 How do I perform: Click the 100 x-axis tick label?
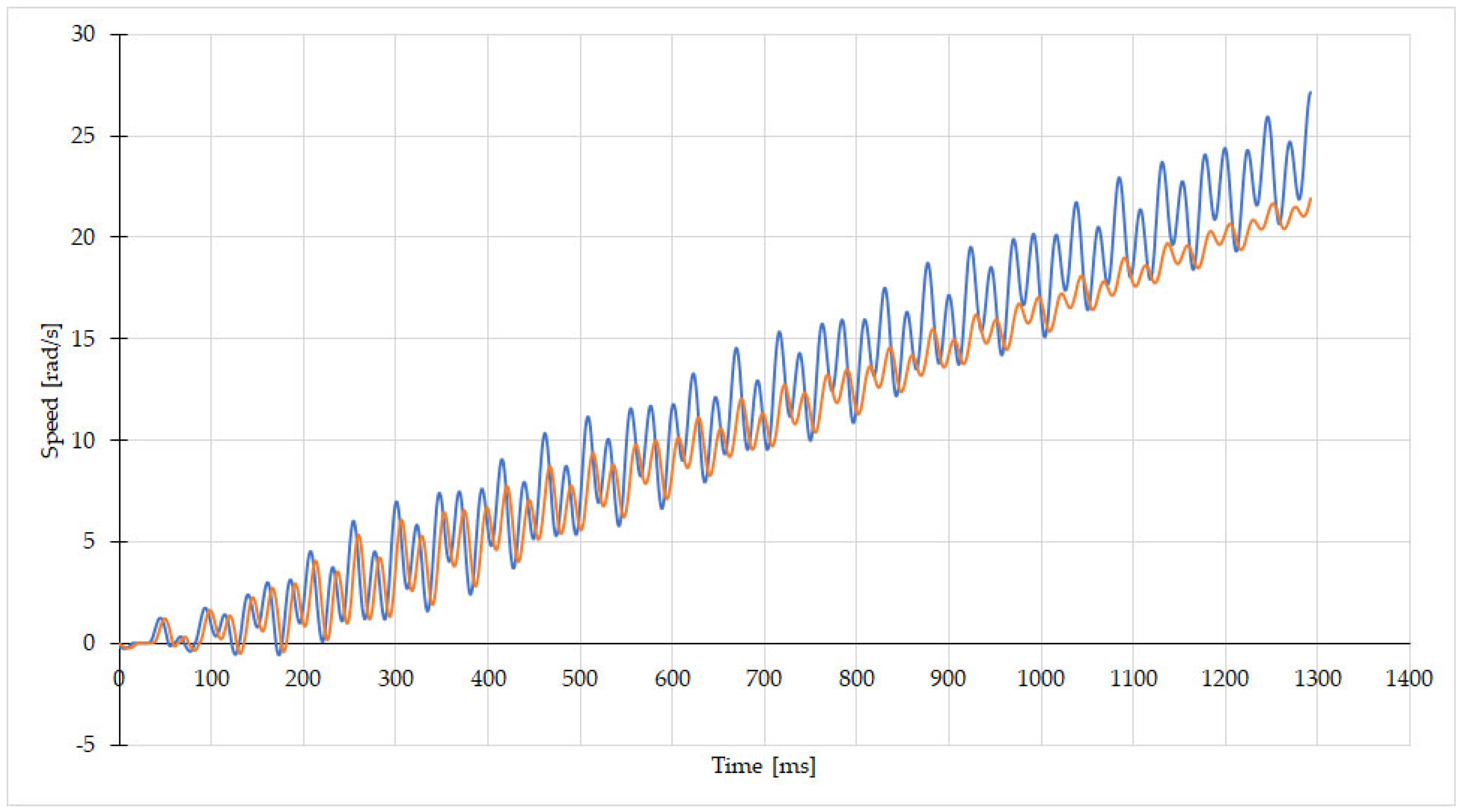[x=211, y=679]
